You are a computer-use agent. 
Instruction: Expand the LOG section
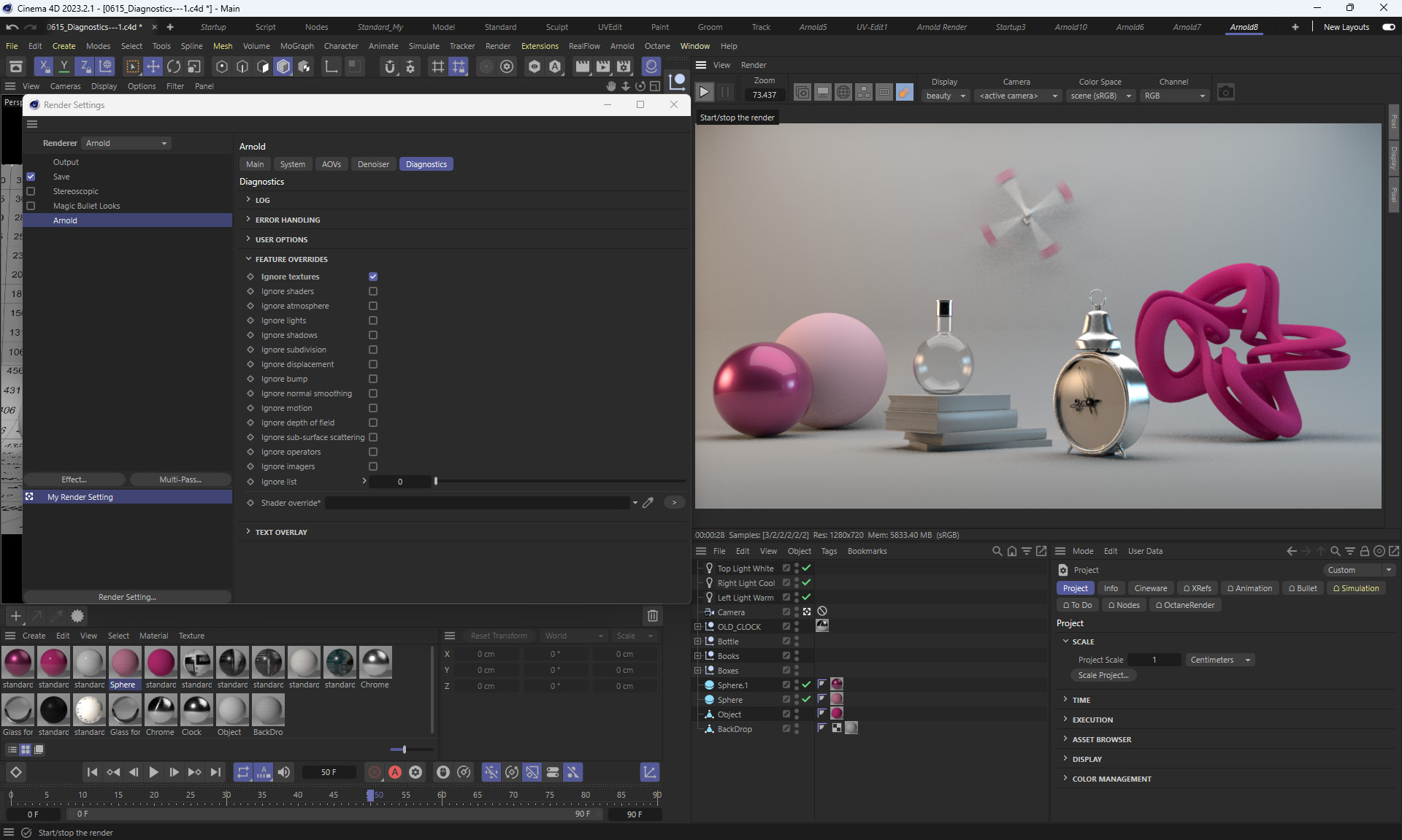point(262,200)
